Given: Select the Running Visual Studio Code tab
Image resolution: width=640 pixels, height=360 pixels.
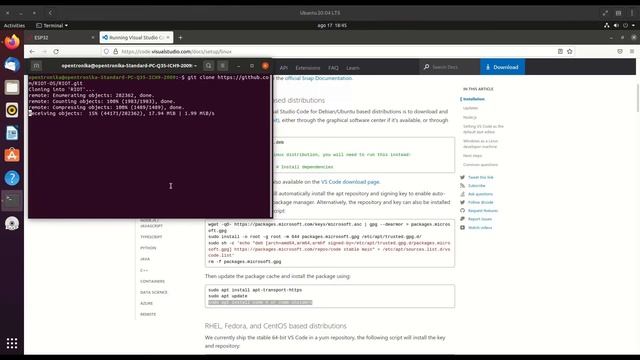Looking at the screenshot, I should [136, 38].
